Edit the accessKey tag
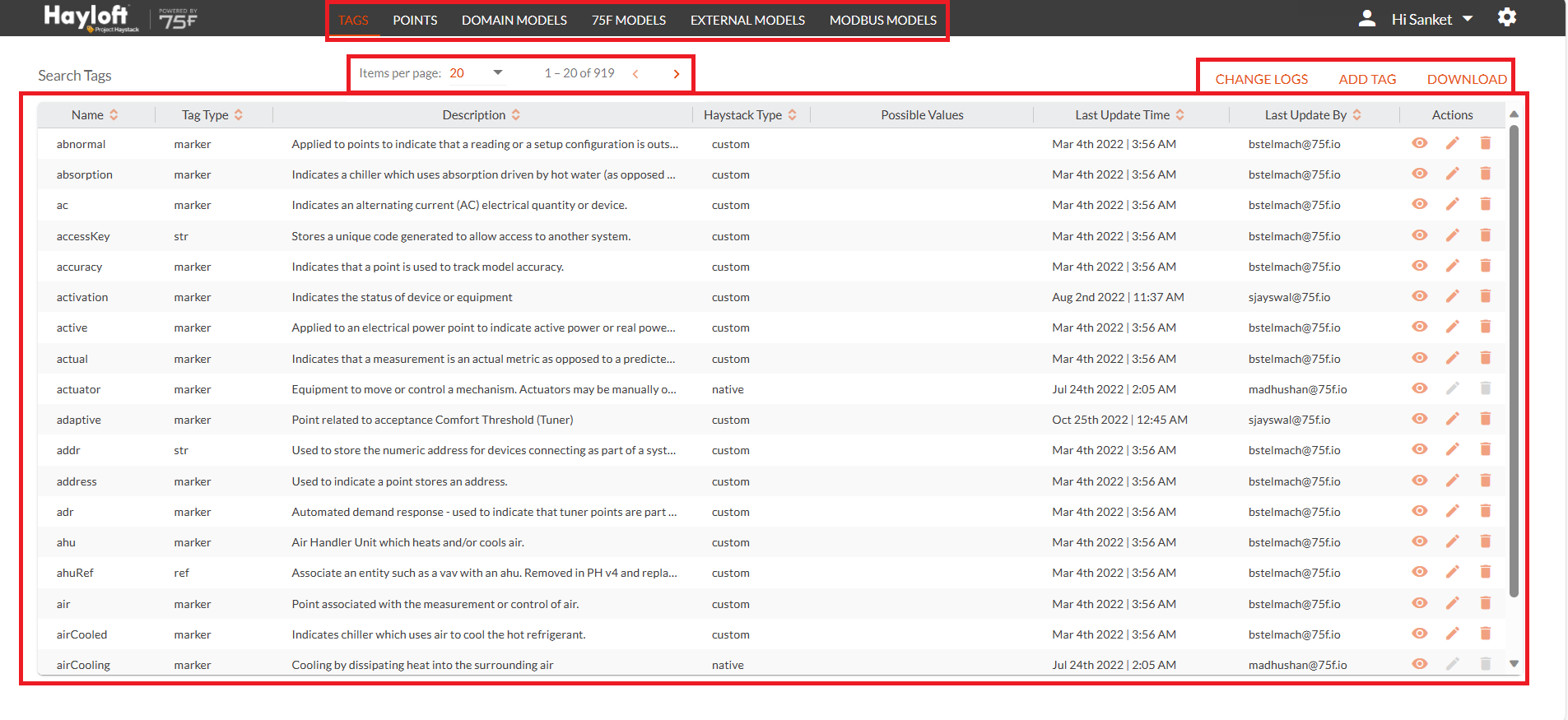Screen dimensions: 1568x720 (x=1452, y=235)
